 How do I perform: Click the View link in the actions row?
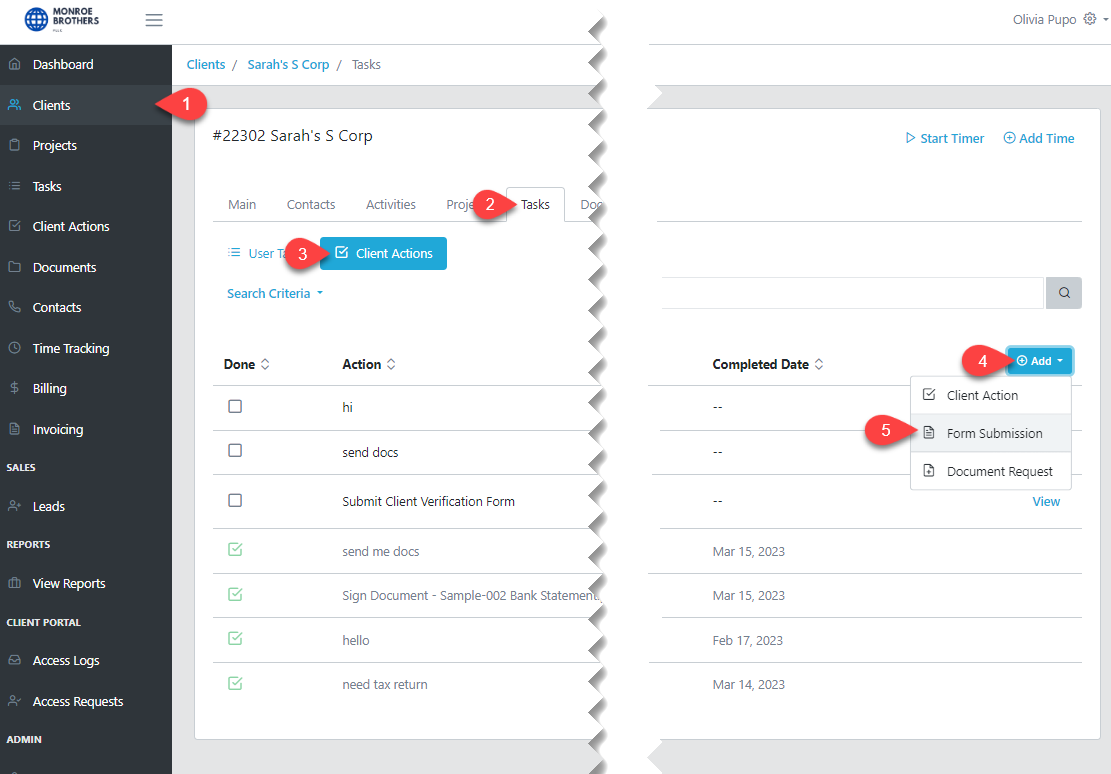1045,501
